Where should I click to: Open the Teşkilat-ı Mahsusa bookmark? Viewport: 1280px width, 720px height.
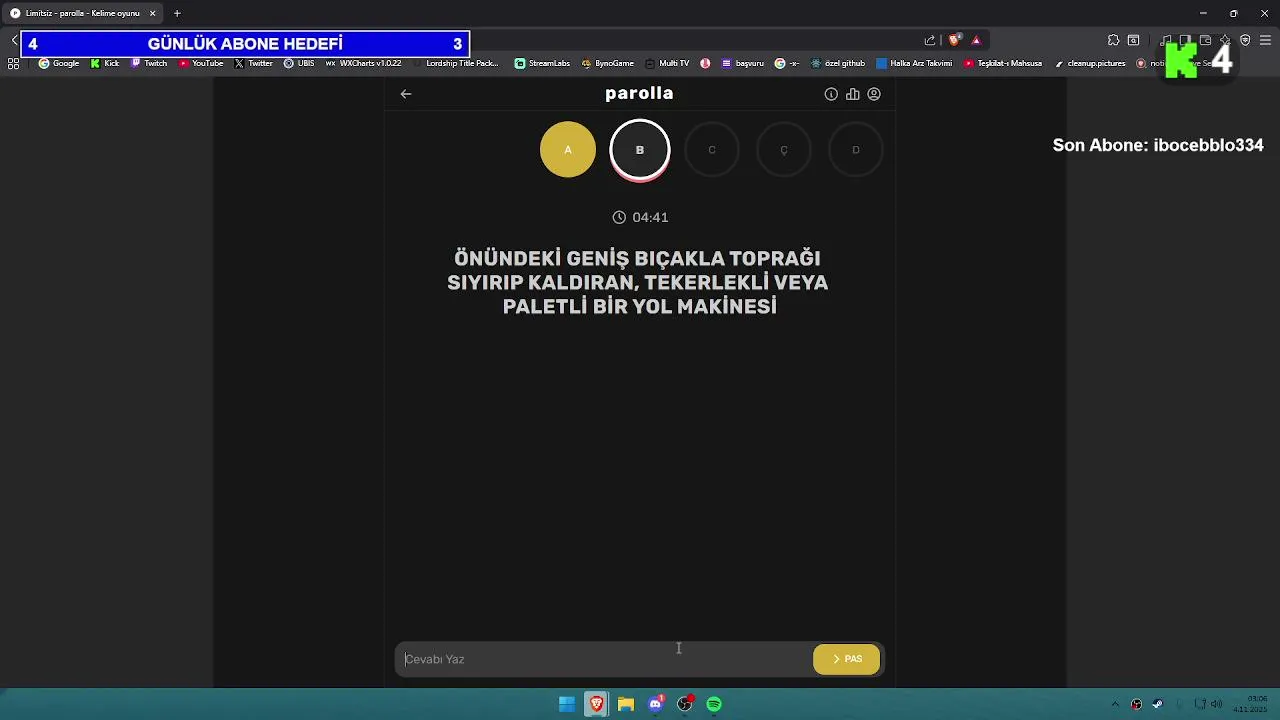[1003, 63]
